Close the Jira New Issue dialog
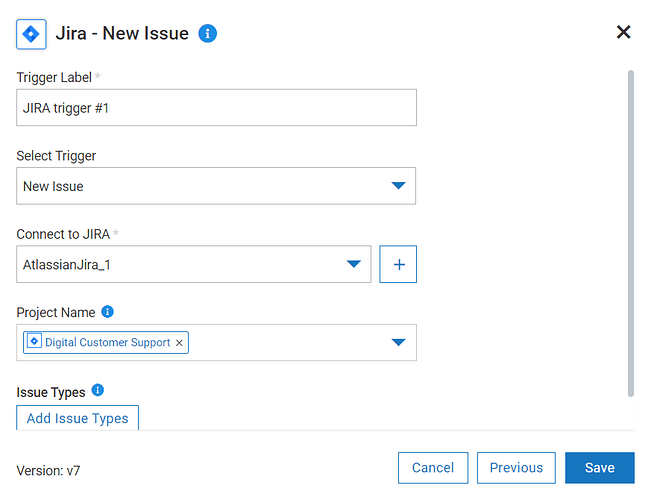The height and width of the screenshot is (500, 657). click(623, 32)
